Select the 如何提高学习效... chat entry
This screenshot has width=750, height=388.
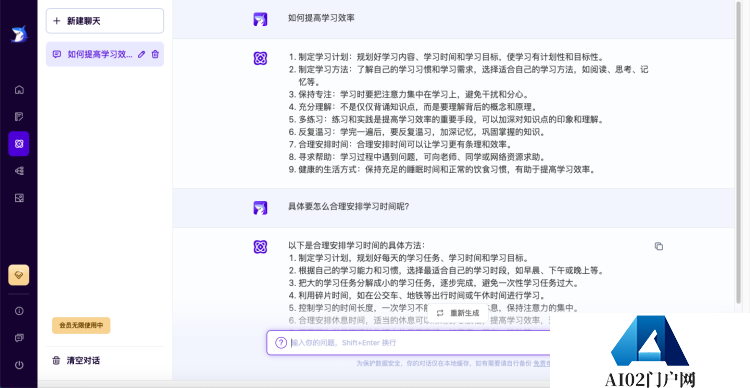[105, 54]
